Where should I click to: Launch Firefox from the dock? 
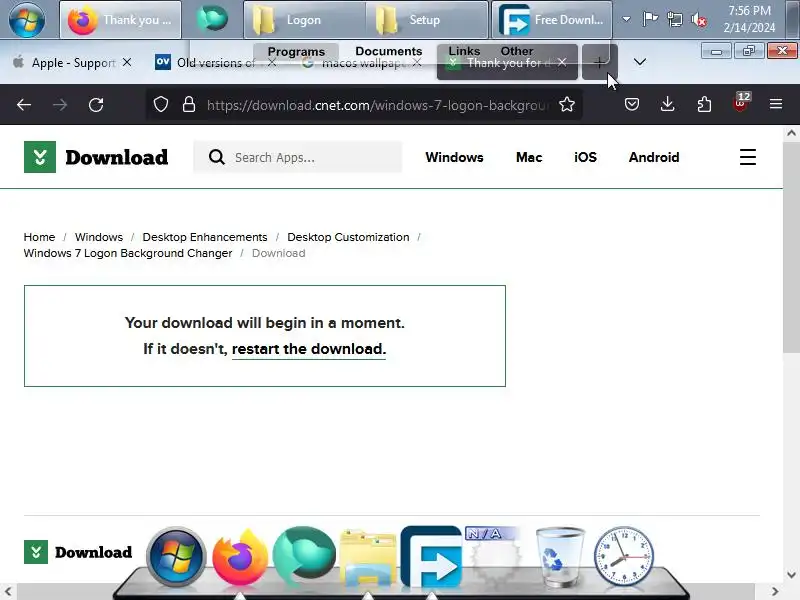coord(240,557)
